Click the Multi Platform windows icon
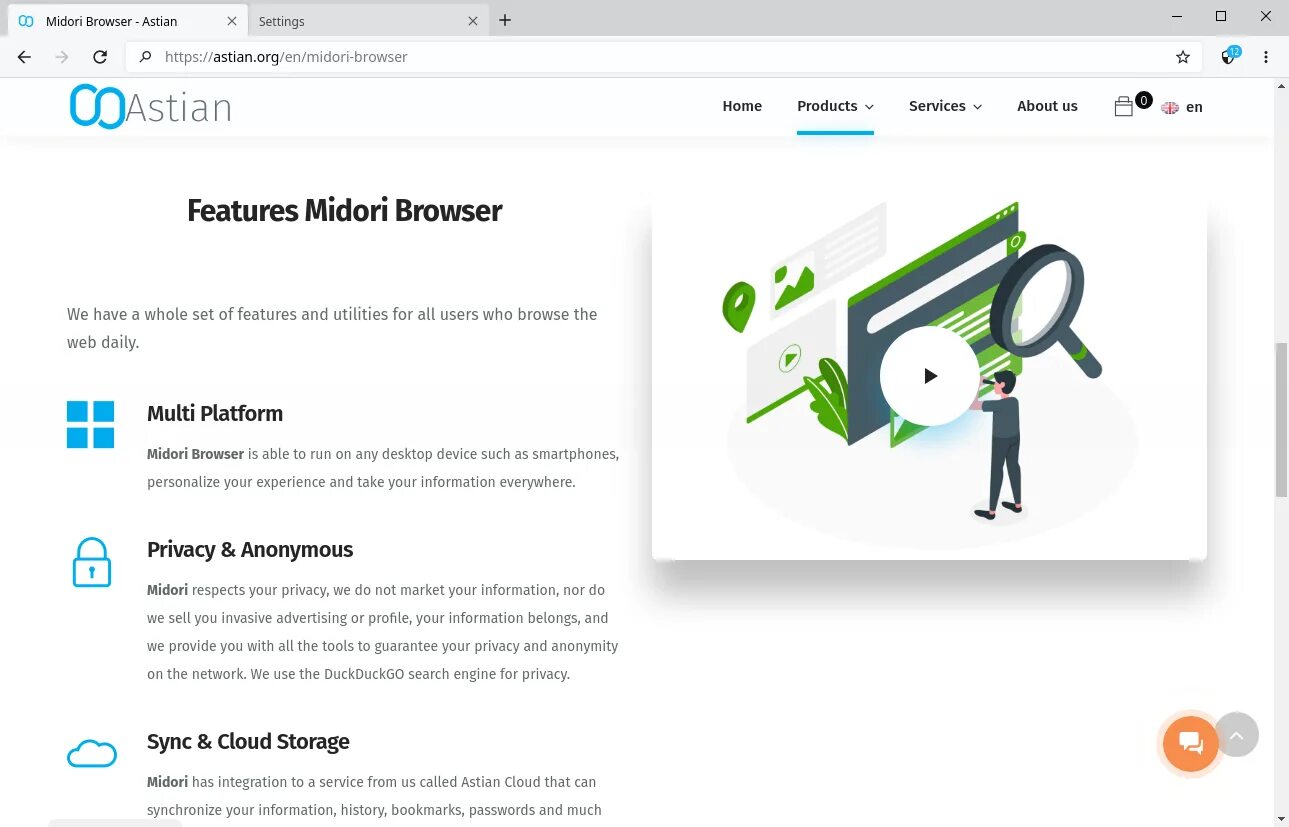This screenshot has width=1289, height=827. coord(90,424)
